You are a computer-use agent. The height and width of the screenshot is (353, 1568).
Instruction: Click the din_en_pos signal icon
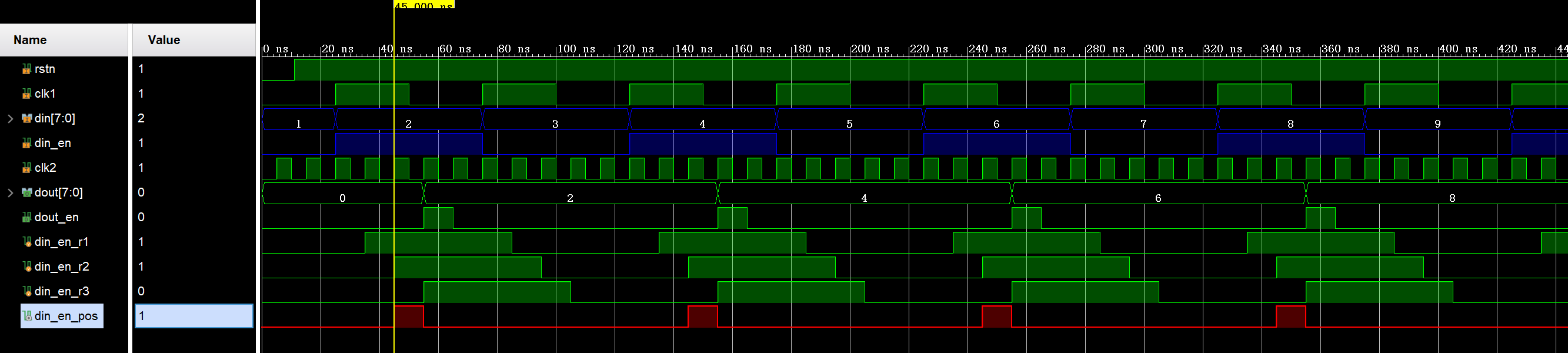[26, 316]
